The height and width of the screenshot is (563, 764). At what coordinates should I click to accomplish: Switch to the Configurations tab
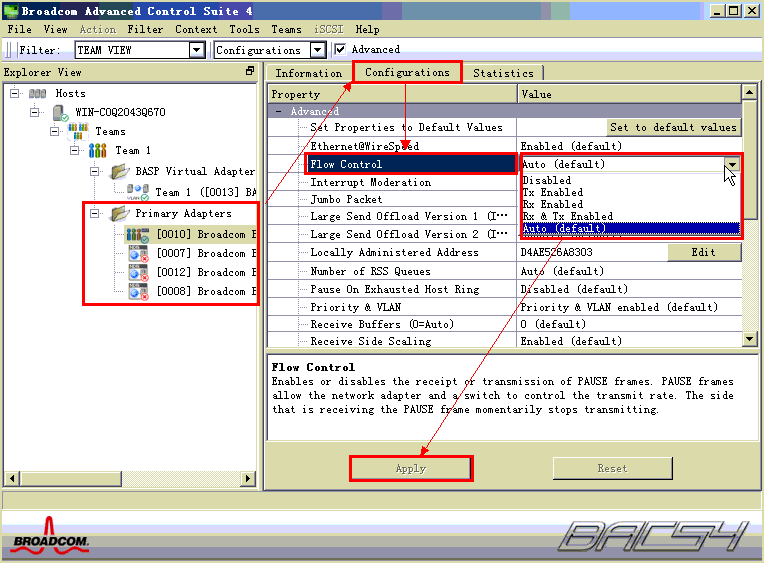(x=407, y=72)
